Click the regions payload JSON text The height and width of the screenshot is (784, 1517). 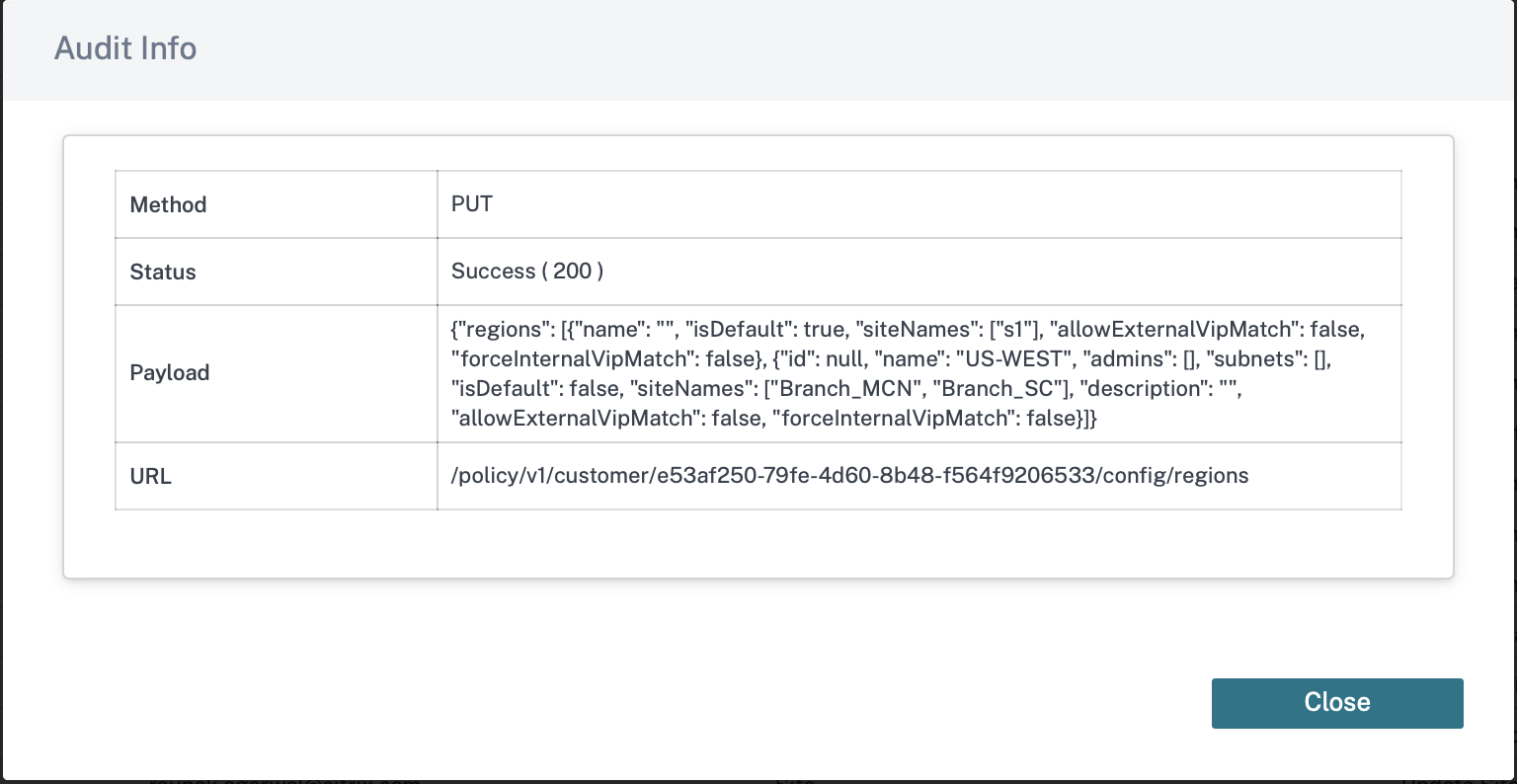click(909, 373)
